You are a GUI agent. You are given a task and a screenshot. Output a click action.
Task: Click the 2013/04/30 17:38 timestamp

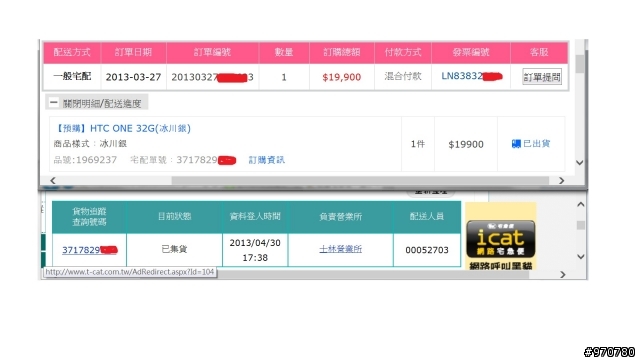tap(255, 250)
